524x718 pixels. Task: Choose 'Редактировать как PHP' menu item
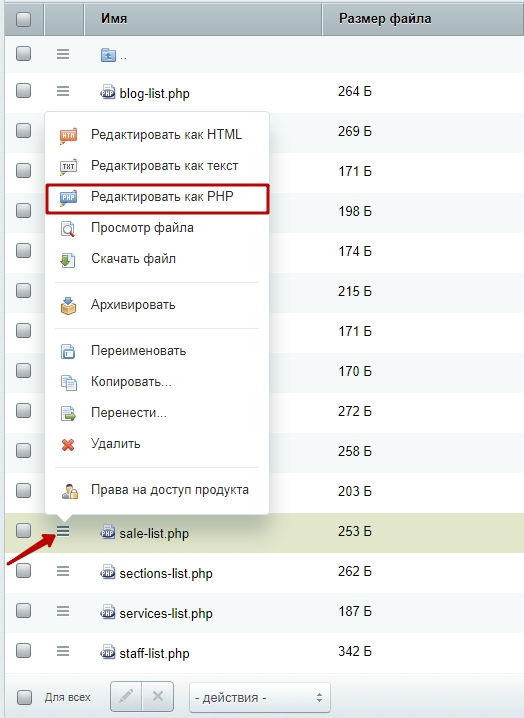point(157,199)
